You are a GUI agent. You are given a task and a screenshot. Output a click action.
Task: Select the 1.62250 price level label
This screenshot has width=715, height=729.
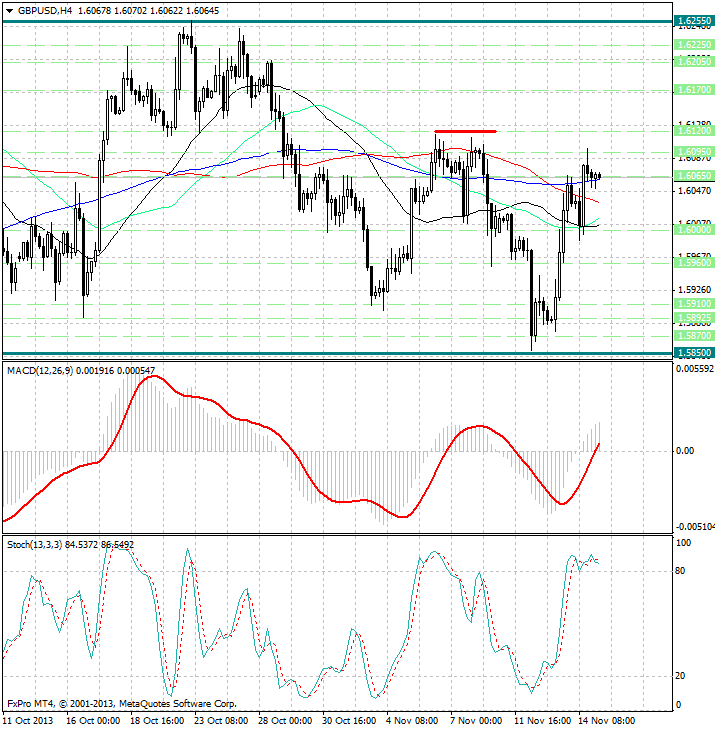tap(694, 45)
